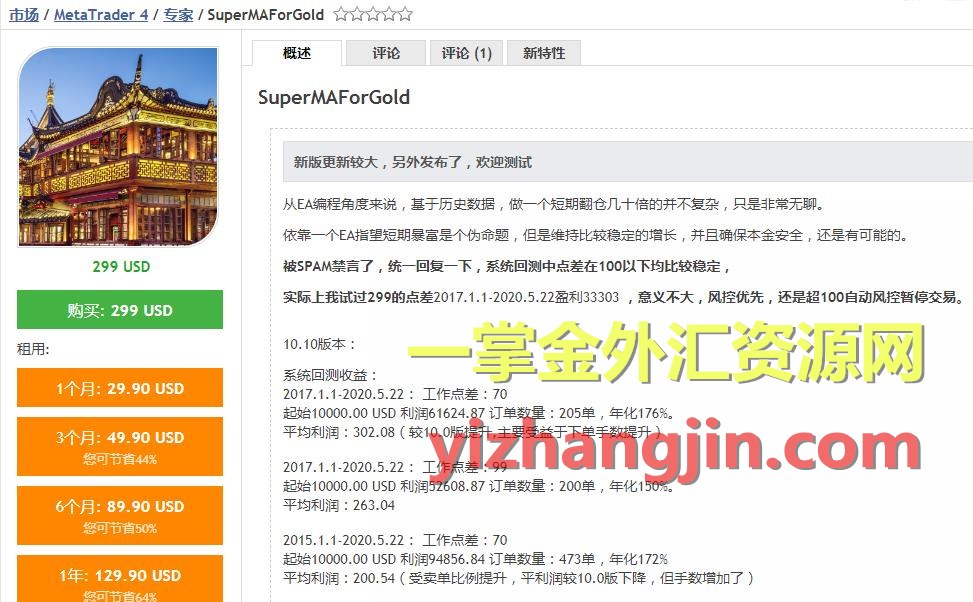Open the 市场 breadcrumb link

[24, 14]
